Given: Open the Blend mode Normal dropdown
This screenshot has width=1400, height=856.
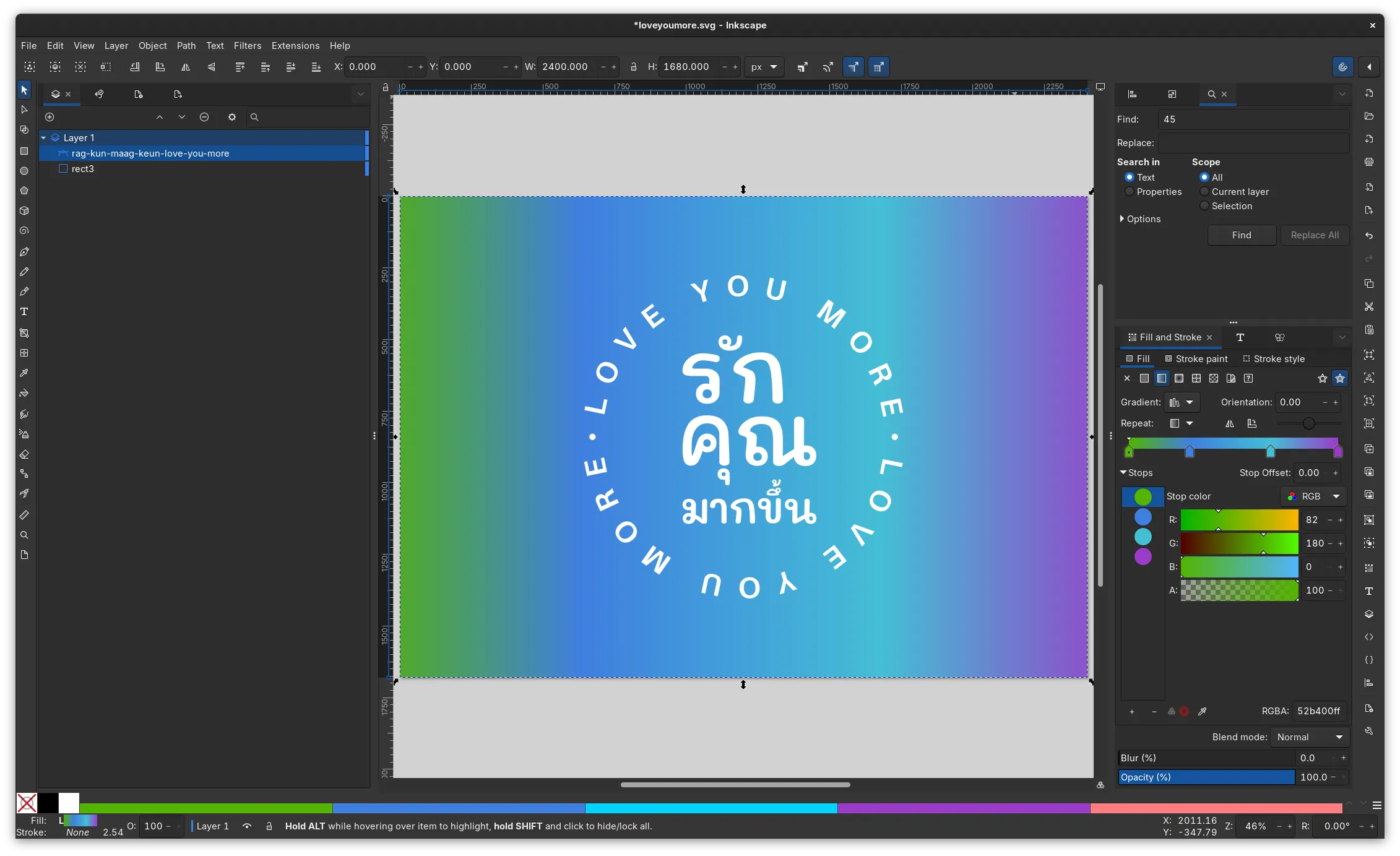Looking at the screenshot, I should click(1309, 737).
